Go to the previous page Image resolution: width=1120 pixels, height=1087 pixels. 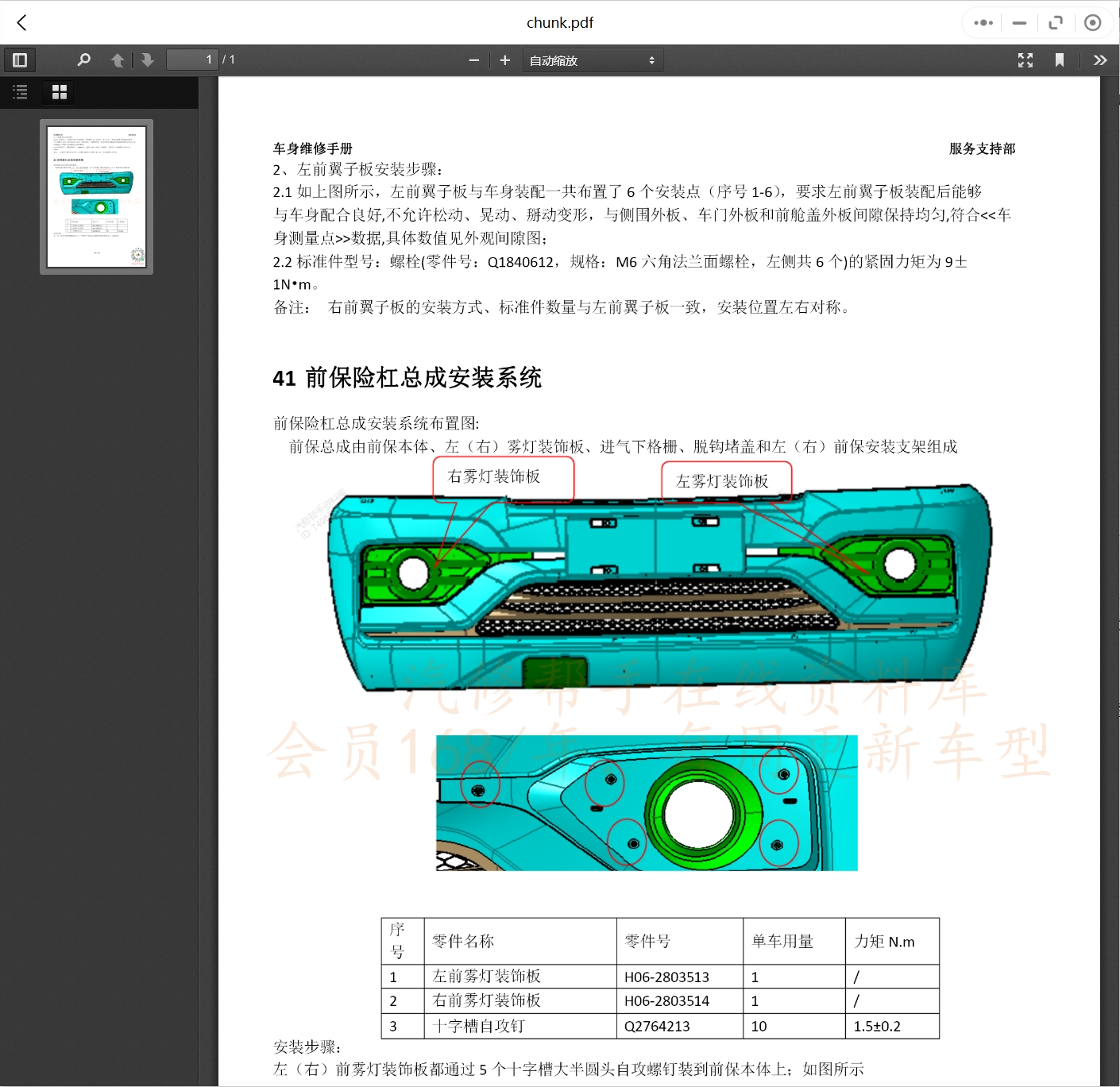tap(118, 60)
